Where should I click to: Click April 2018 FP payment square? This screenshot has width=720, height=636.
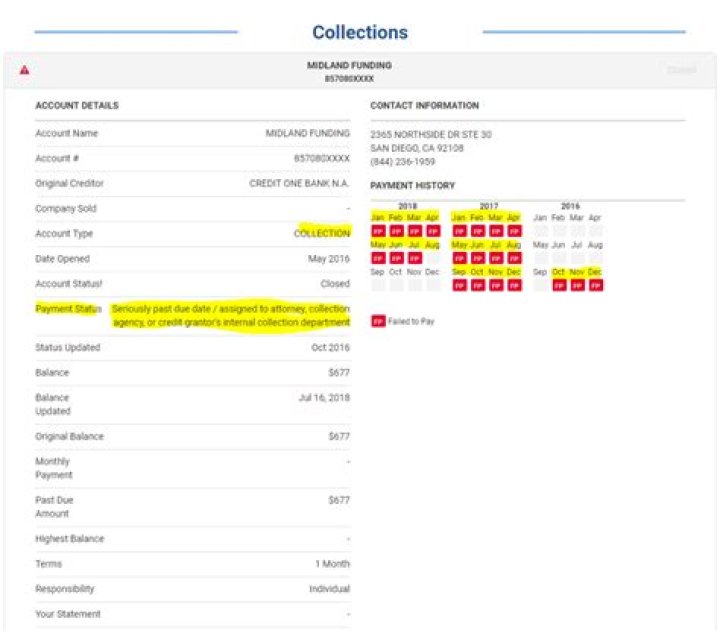tap(432, 231)
